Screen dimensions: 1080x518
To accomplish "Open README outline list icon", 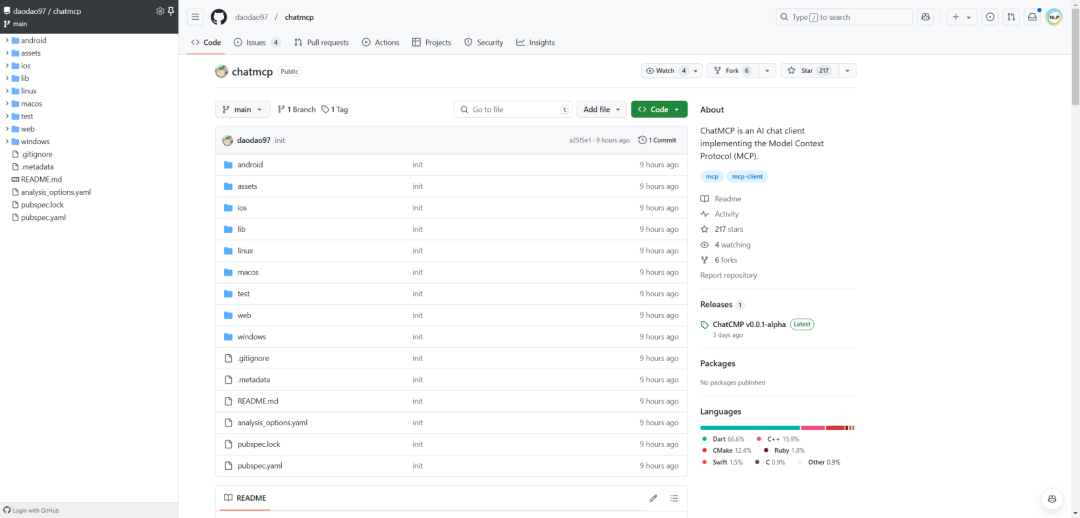I will point(674,498).
